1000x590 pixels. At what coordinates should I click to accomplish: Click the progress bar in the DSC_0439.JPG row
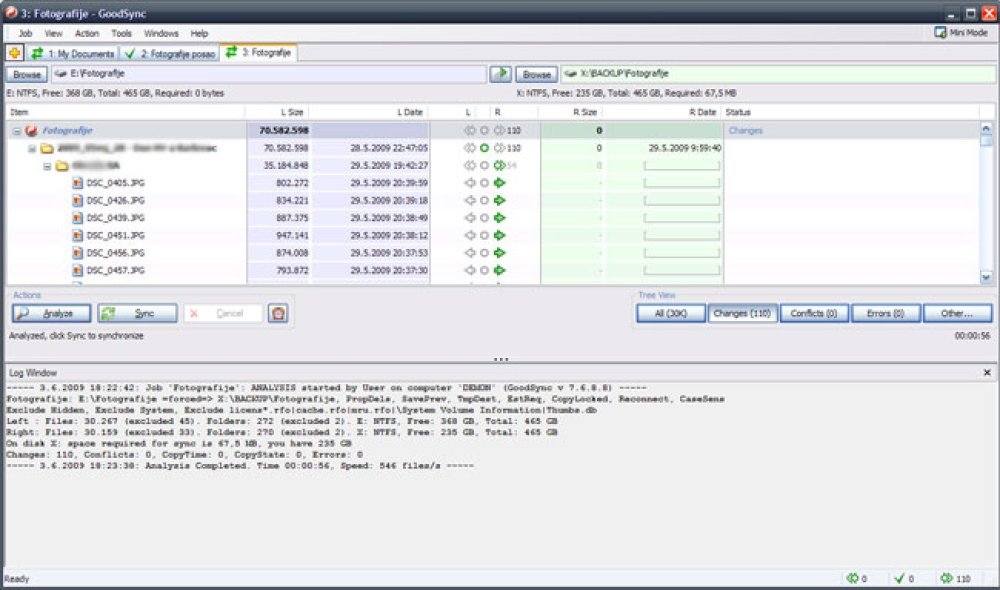682,218
